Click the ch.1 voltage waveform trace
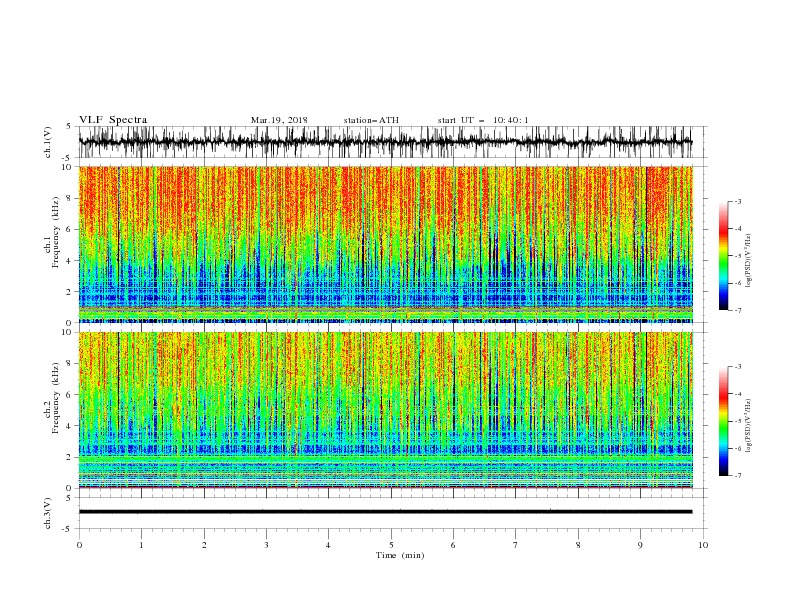 coord(385,142)
